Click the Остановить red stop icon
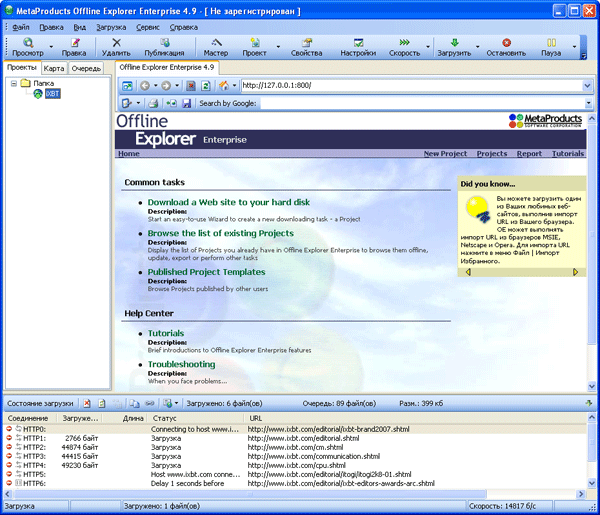Viewport: 600px width, 515px height. click(506, 42)
